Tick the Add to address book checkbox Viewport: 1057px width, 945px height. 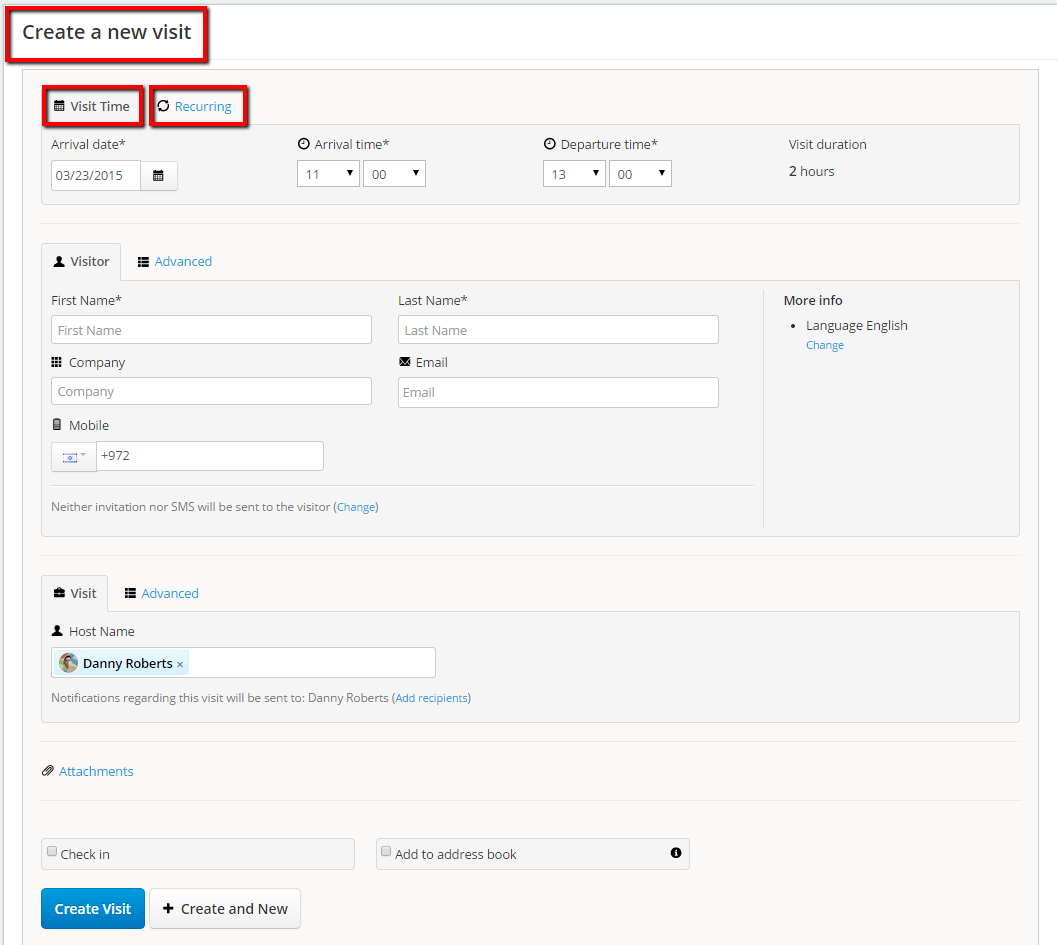pos(386,852)
